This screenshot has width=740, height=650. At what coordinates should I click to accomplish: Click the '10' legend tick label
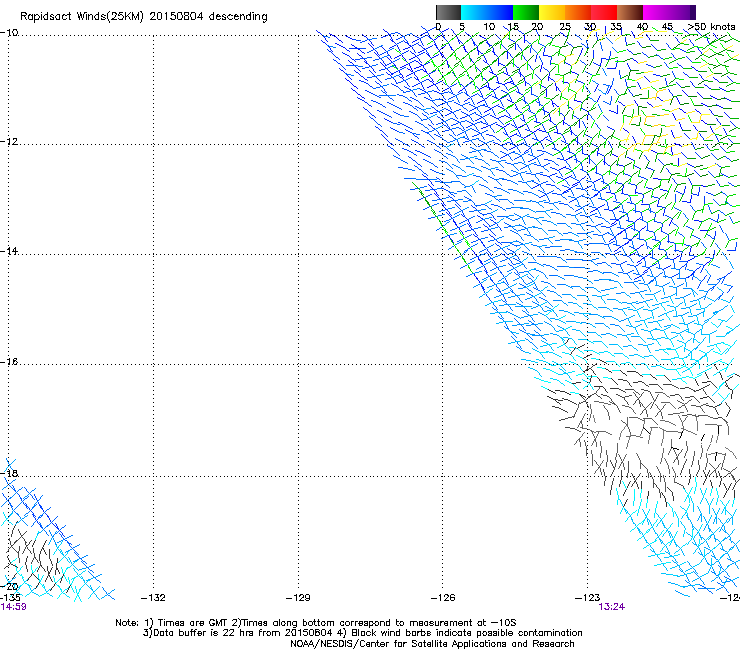[x=489, y=27]
